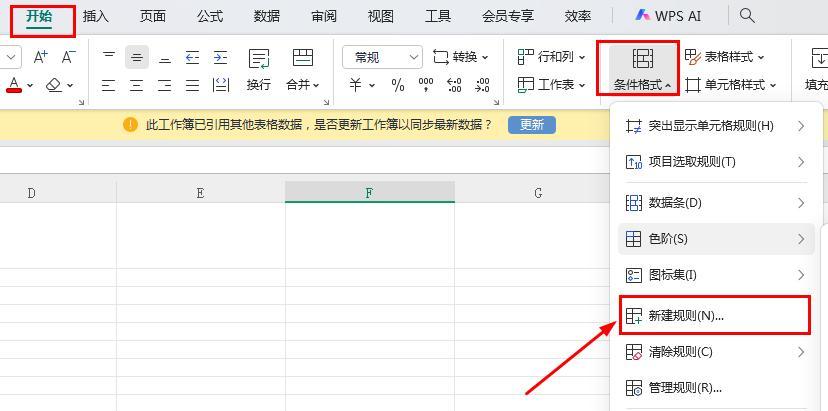
Task: Launch WPS AI from the ribbon
Action: point(668,16)
